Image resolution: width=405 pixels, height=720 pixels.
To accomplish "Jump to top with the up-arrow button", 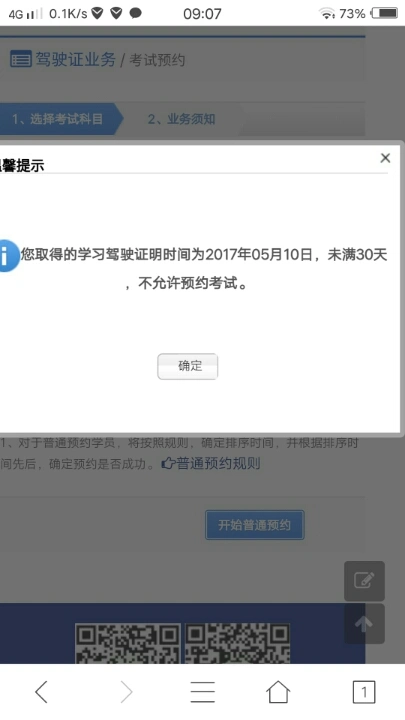I will point(364,624).
